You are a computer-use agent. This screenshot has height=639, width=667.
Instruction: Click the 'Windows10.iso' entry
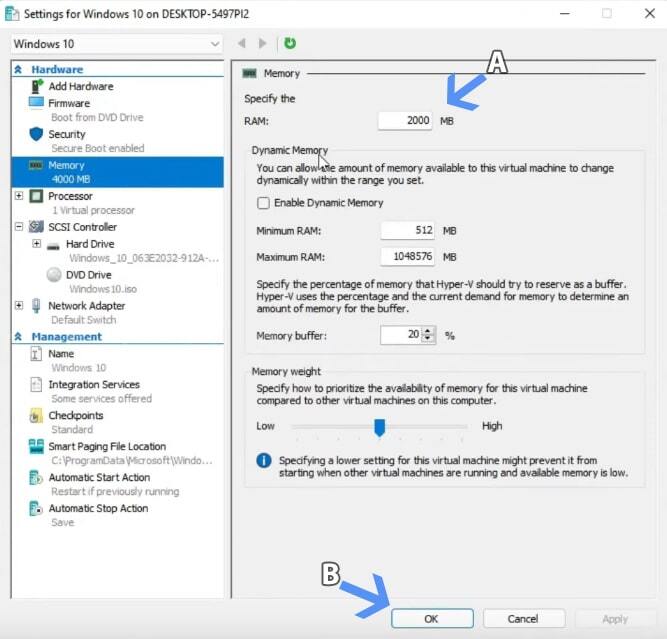(103, 289)
